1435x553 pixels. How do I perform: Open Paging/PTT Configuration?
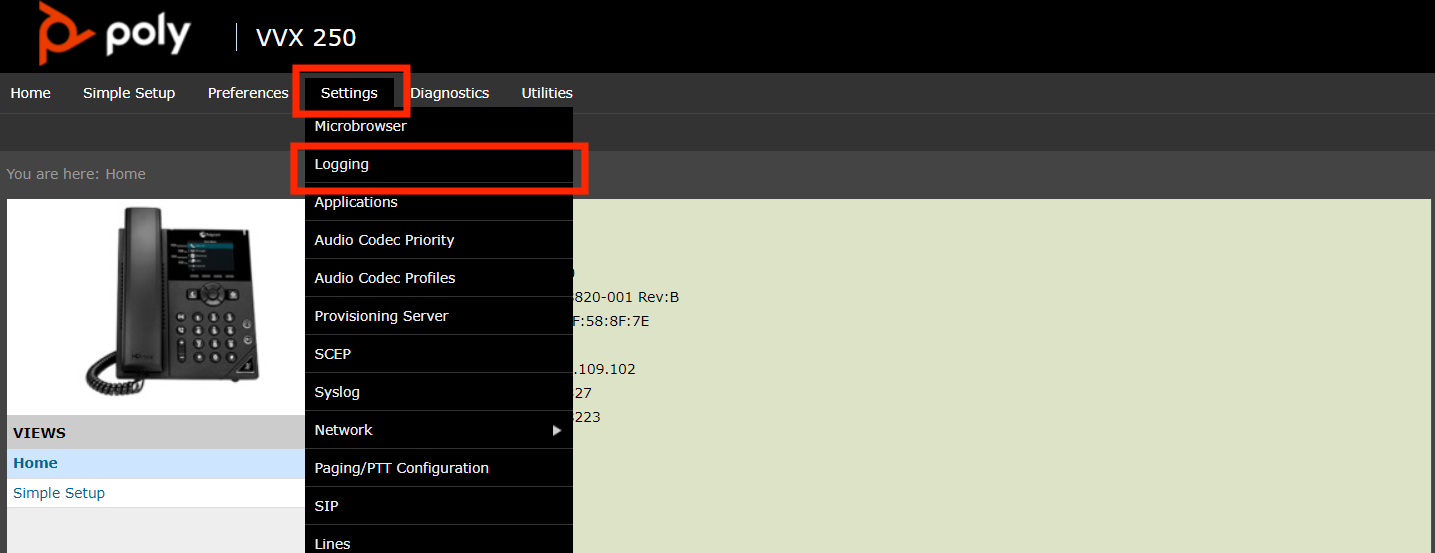pyautogui.click(x=439, y=468)
